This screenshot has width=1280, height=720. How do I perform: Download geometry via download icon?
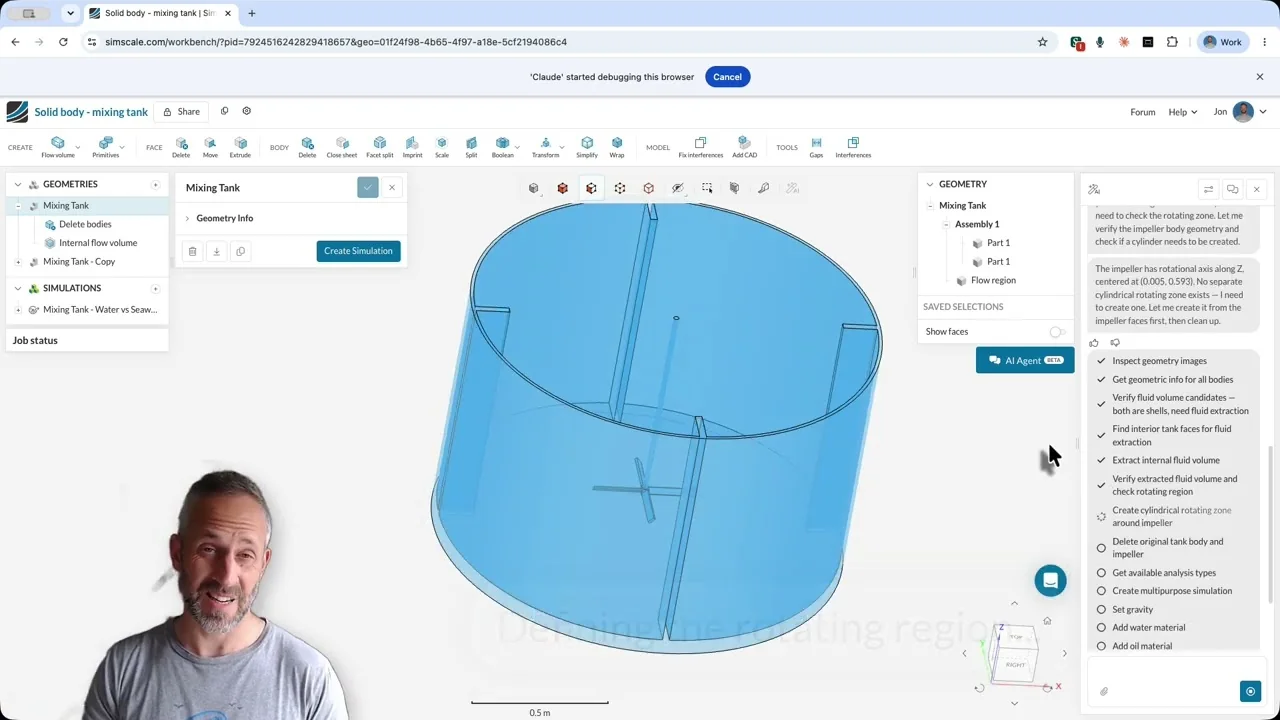click(x=216, y=251)
